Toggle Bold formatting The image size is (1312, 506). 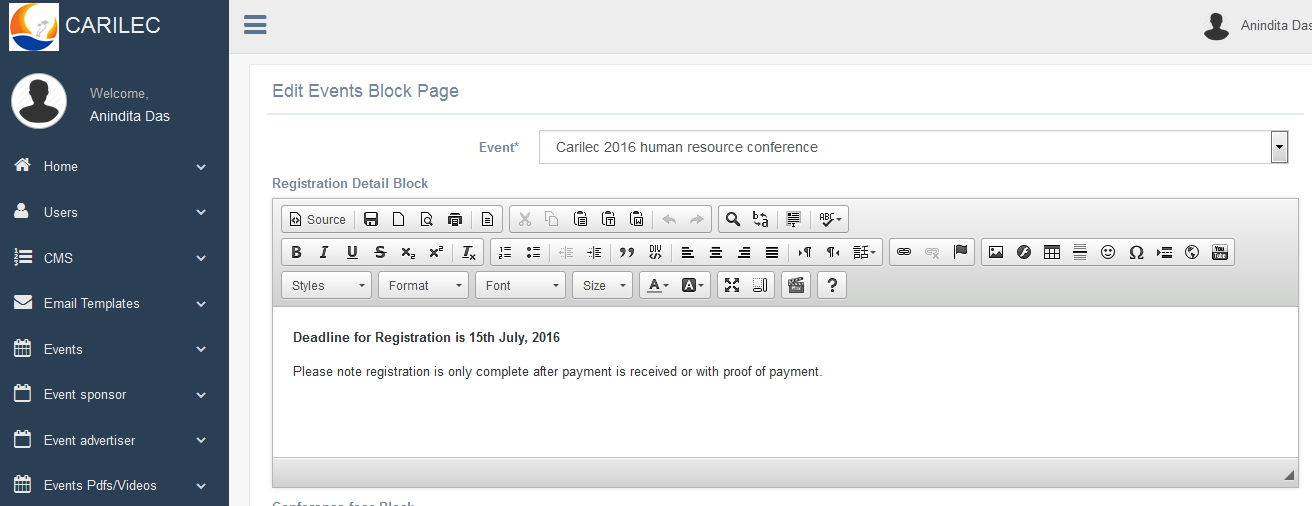tap(296, 252)
